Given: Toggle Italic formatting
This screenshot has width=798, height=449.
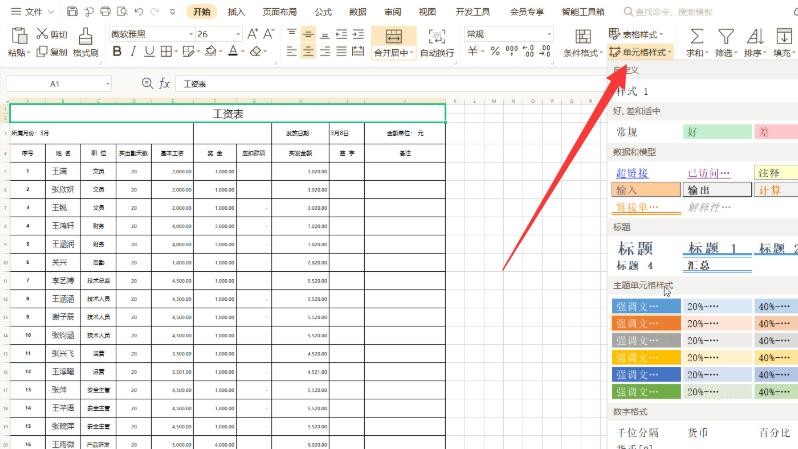Looking at the screenshot, I should coord(134,52).
